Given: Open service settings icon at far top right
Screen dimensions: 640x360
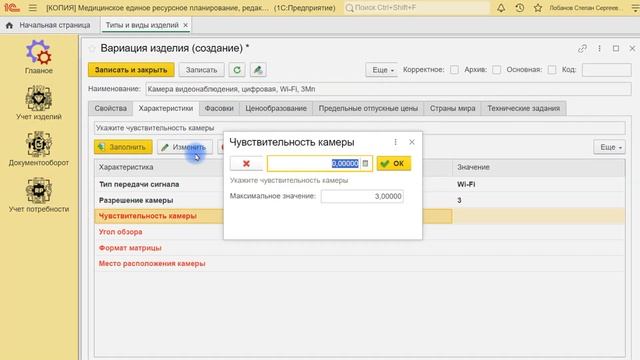Looking at the screenshot, I should click(635, 8).
